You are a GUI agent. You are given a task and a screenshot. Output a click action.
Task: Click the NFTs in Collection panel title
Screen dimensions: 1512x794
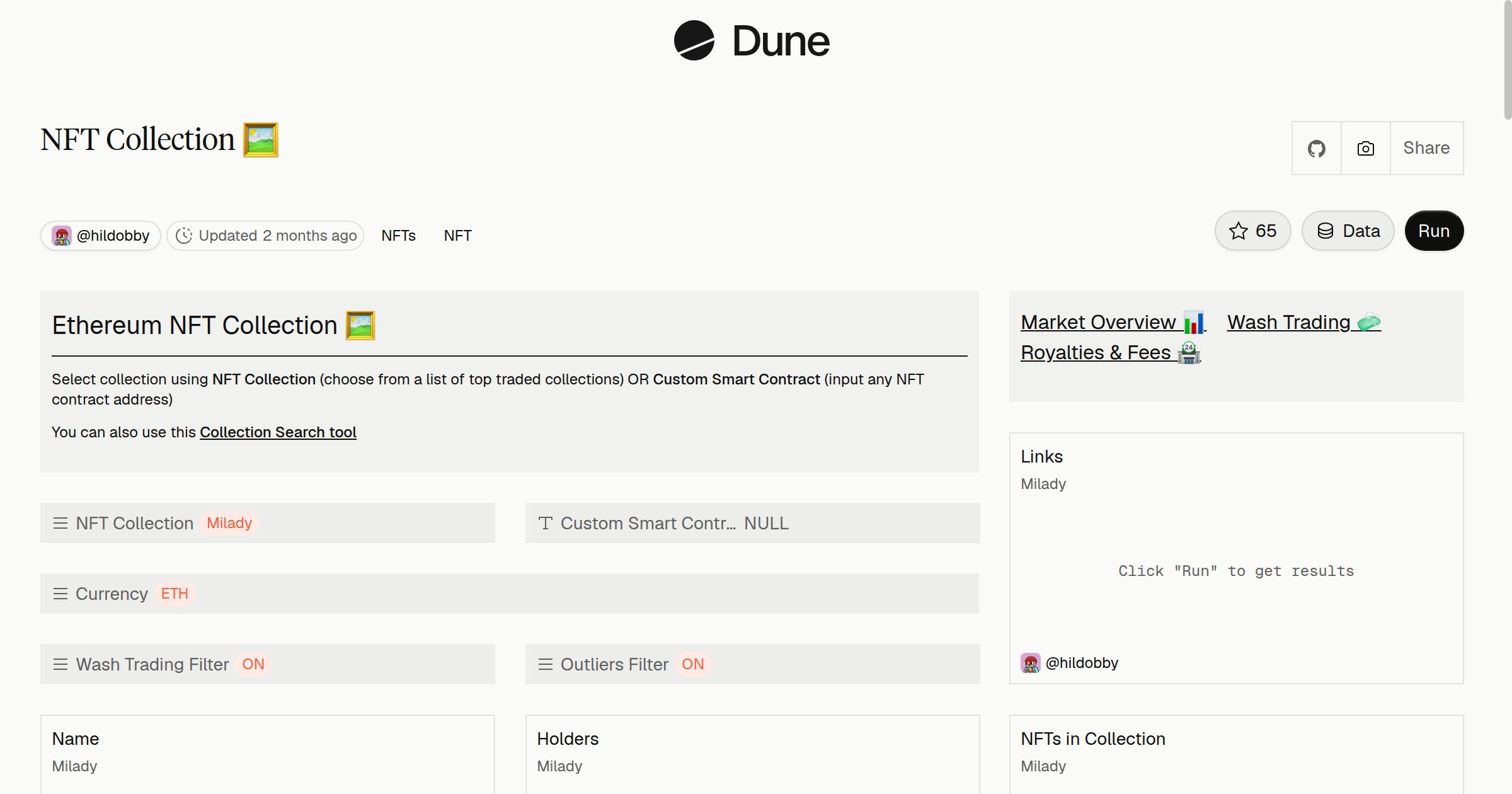1093,739
